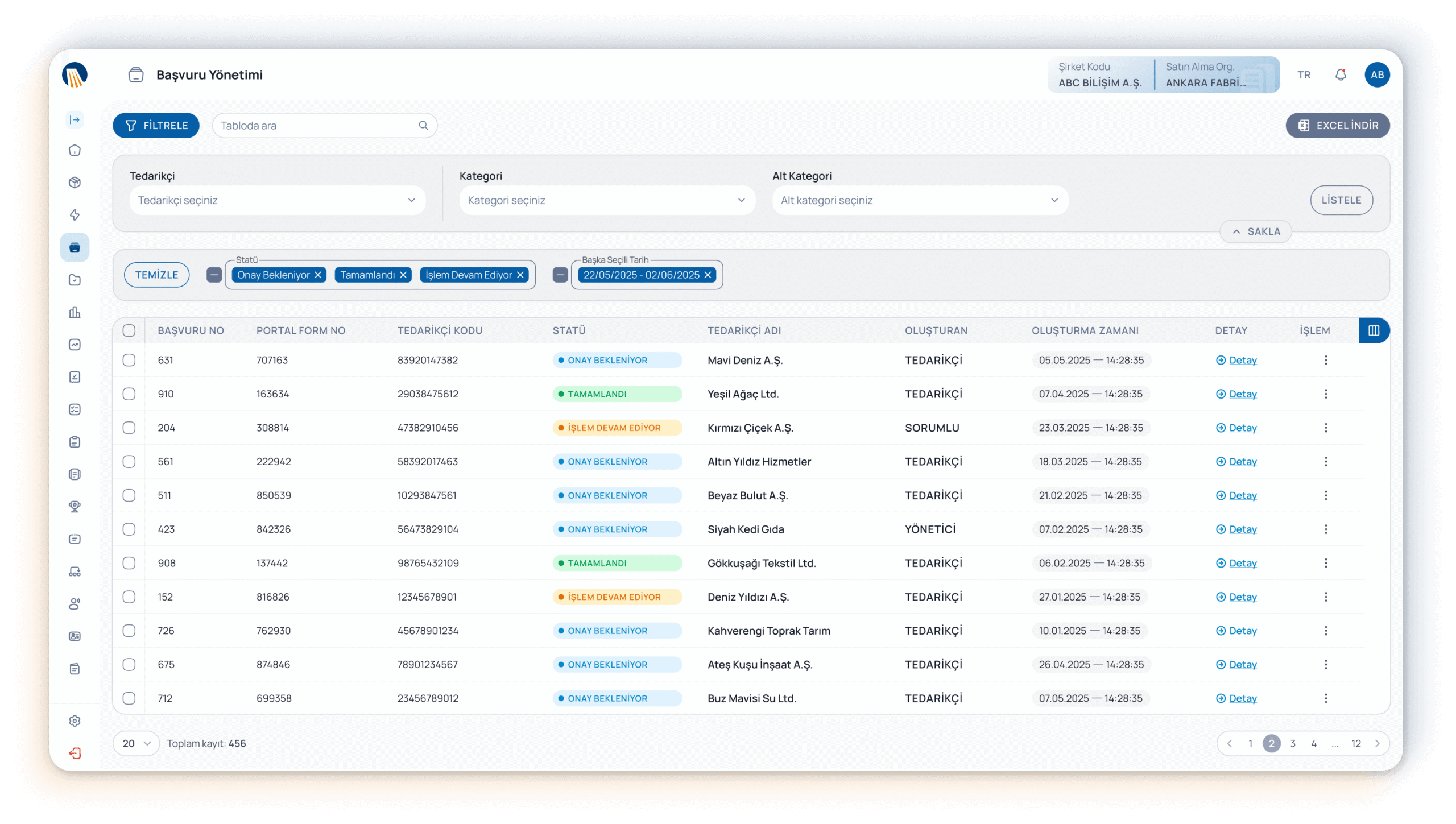This screenshot has width=1456, height=824.
Task: Tick checkbox for Siyah Kedi Gıda row
Action: coord(129,529)
